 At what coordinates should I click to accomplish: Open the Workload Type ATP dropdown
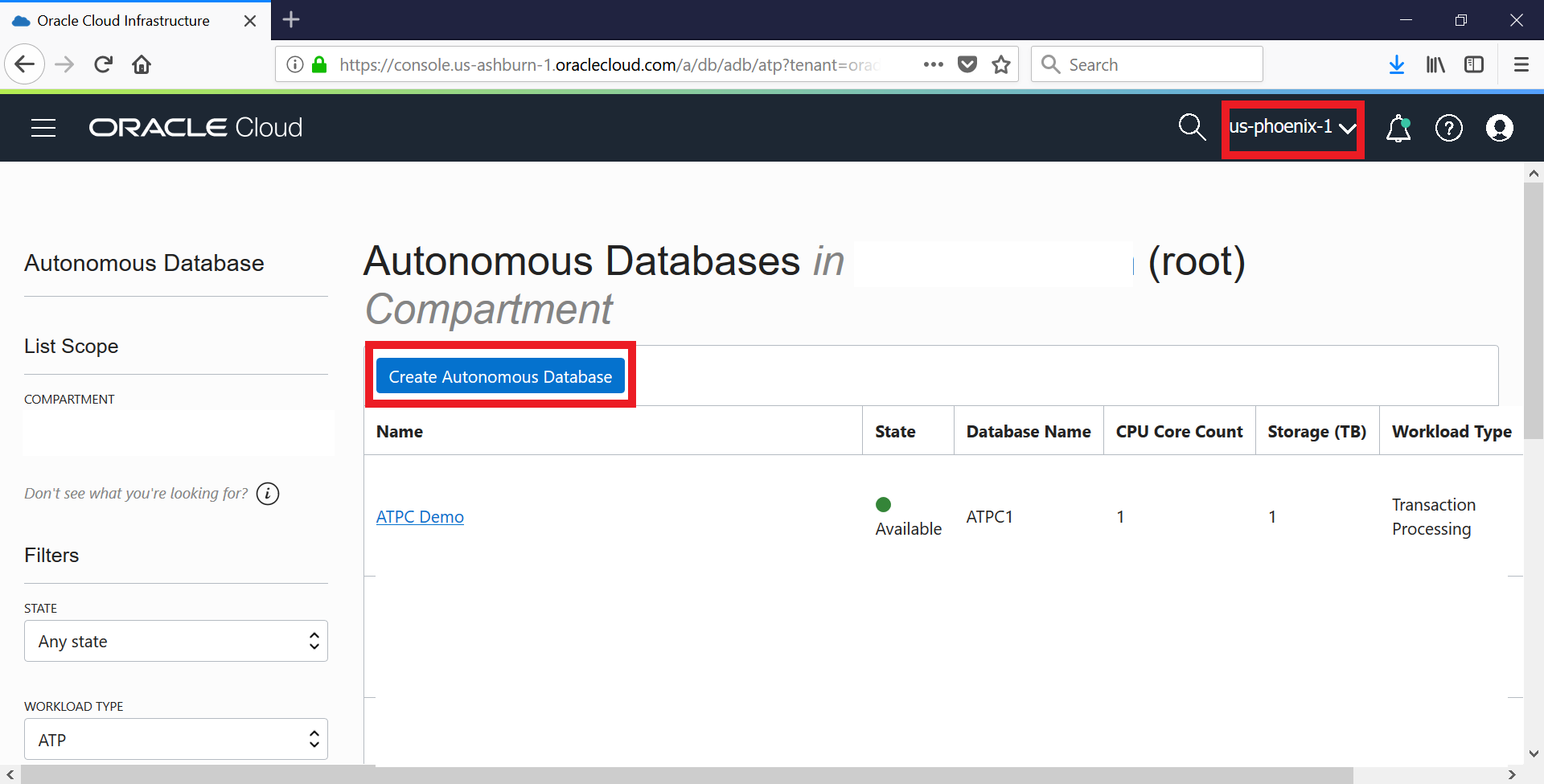pyautogui.click(x=176, y=739)
